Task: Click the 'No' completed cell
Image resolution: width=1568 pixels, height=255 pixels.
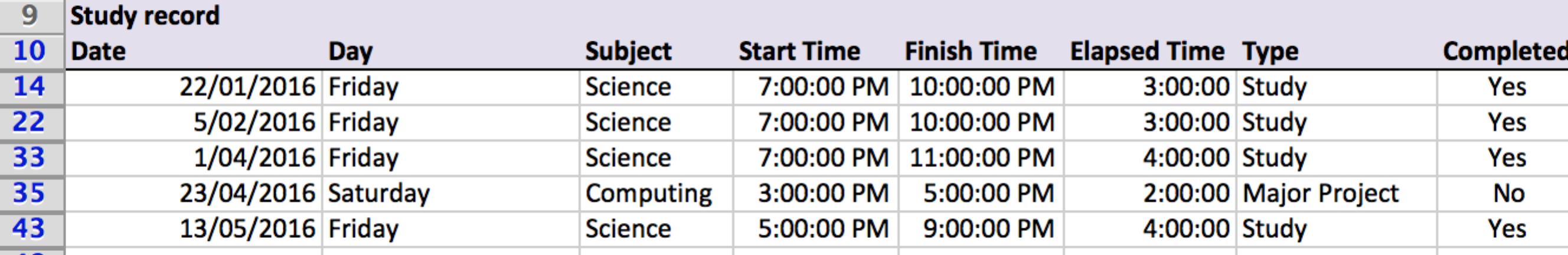Action: (1508, 194)
